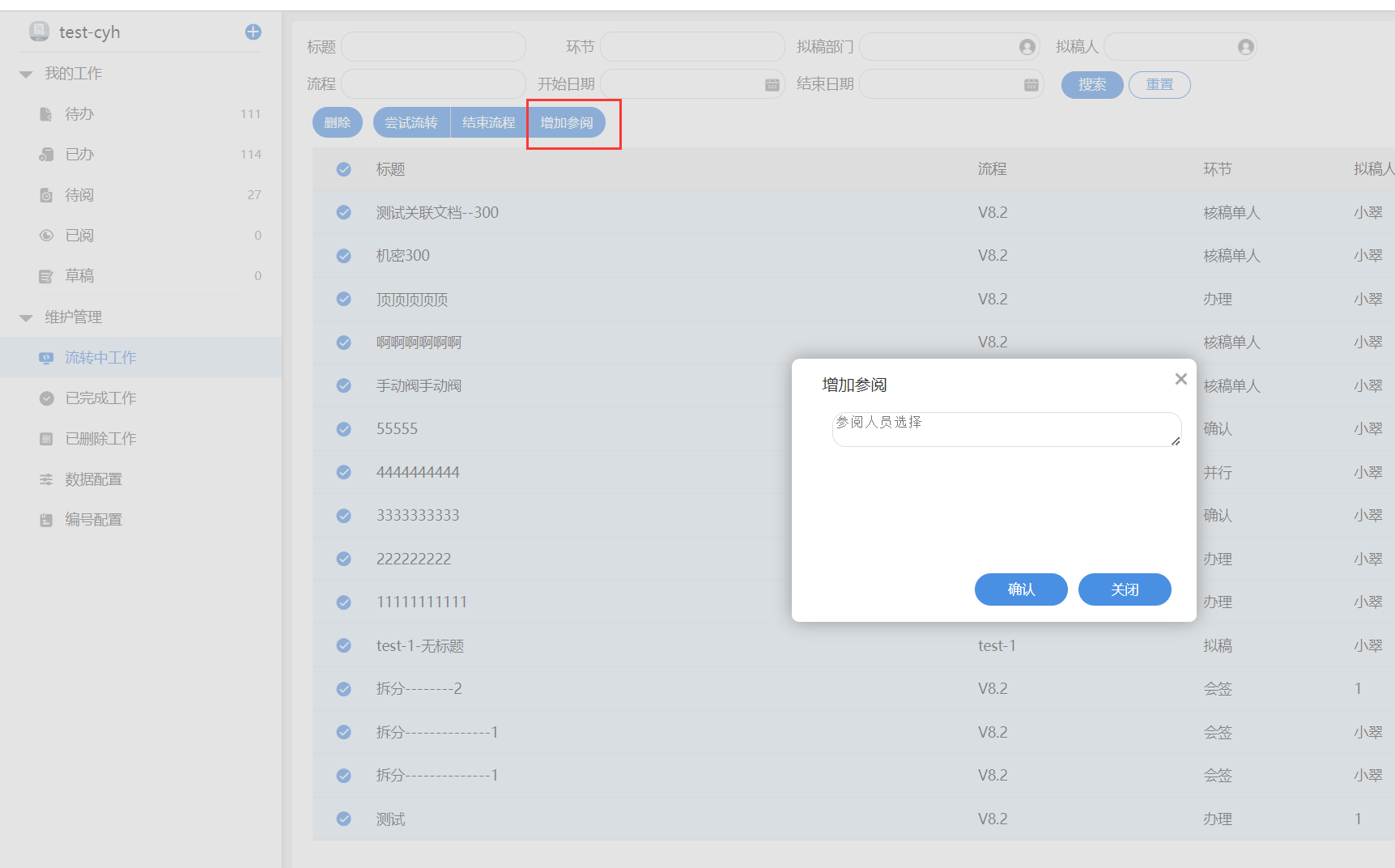
Task: Collapse the 我的工作 section arrow
Action: tap(26, 74)
